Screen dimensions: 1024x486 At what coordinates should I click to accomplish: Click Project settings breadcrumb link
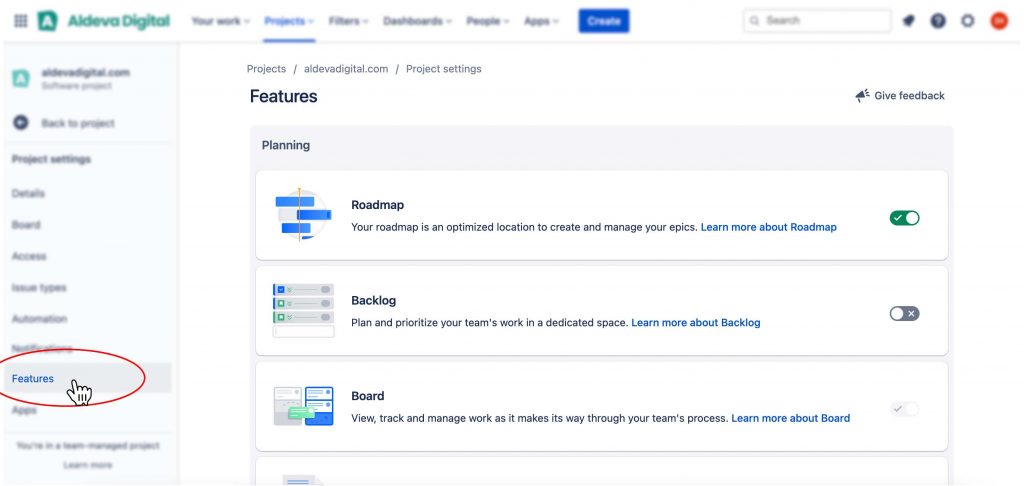point(443,69)
